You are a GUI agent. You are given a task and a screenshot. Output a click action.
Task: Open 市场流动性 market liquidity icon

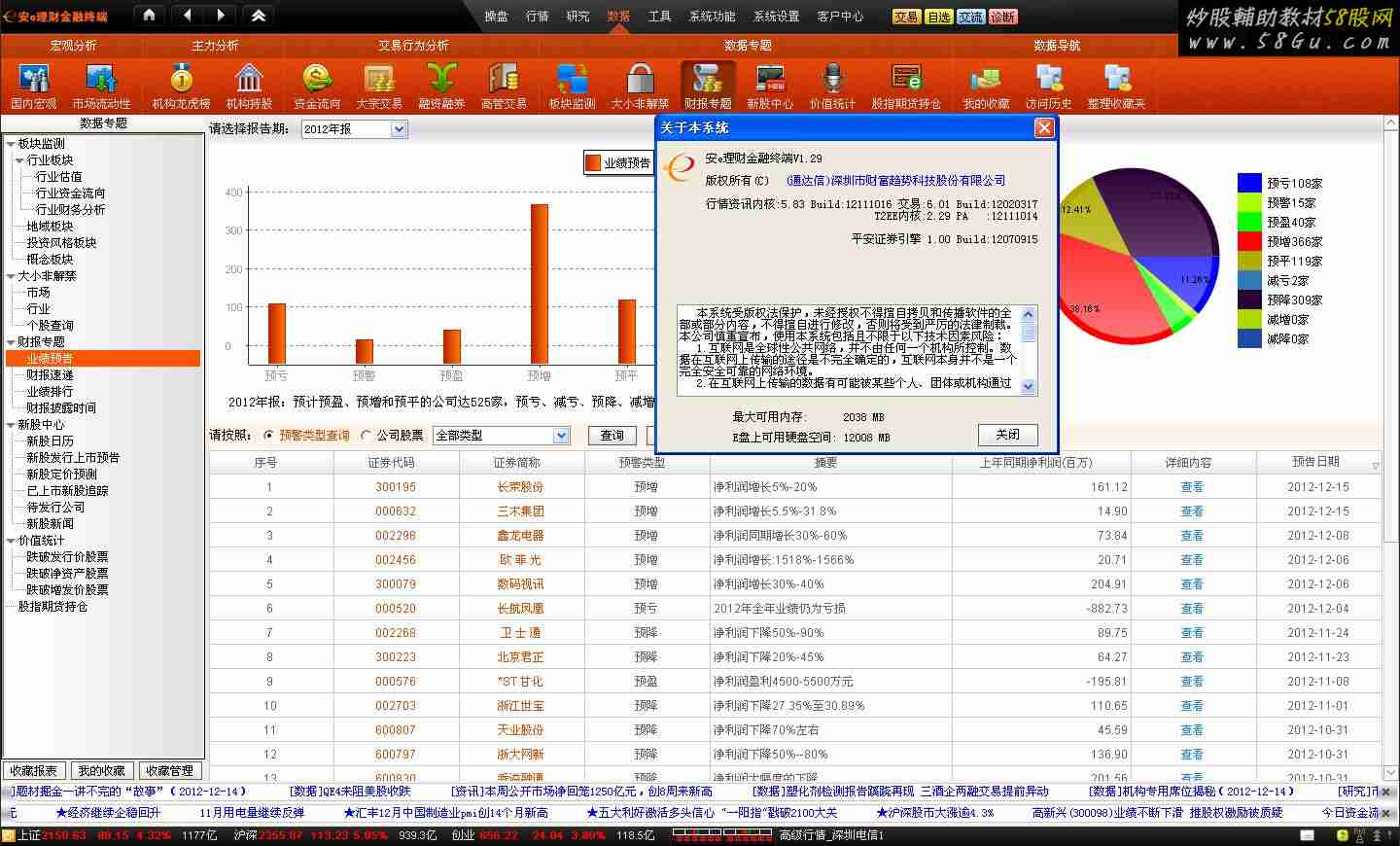(101, 85)
